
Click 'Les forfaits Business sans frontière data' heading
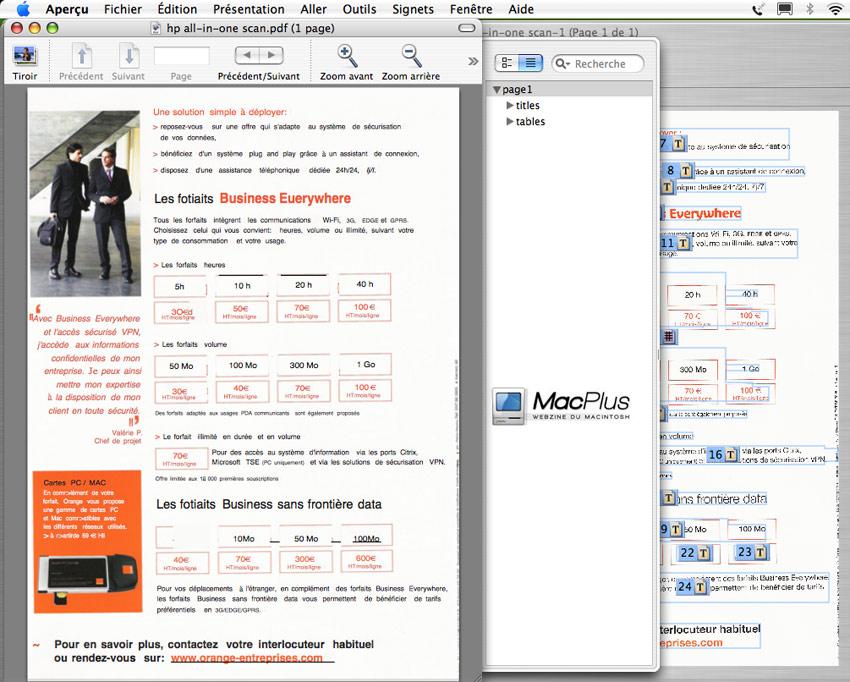pyautogui.click(x=269, y=505)
